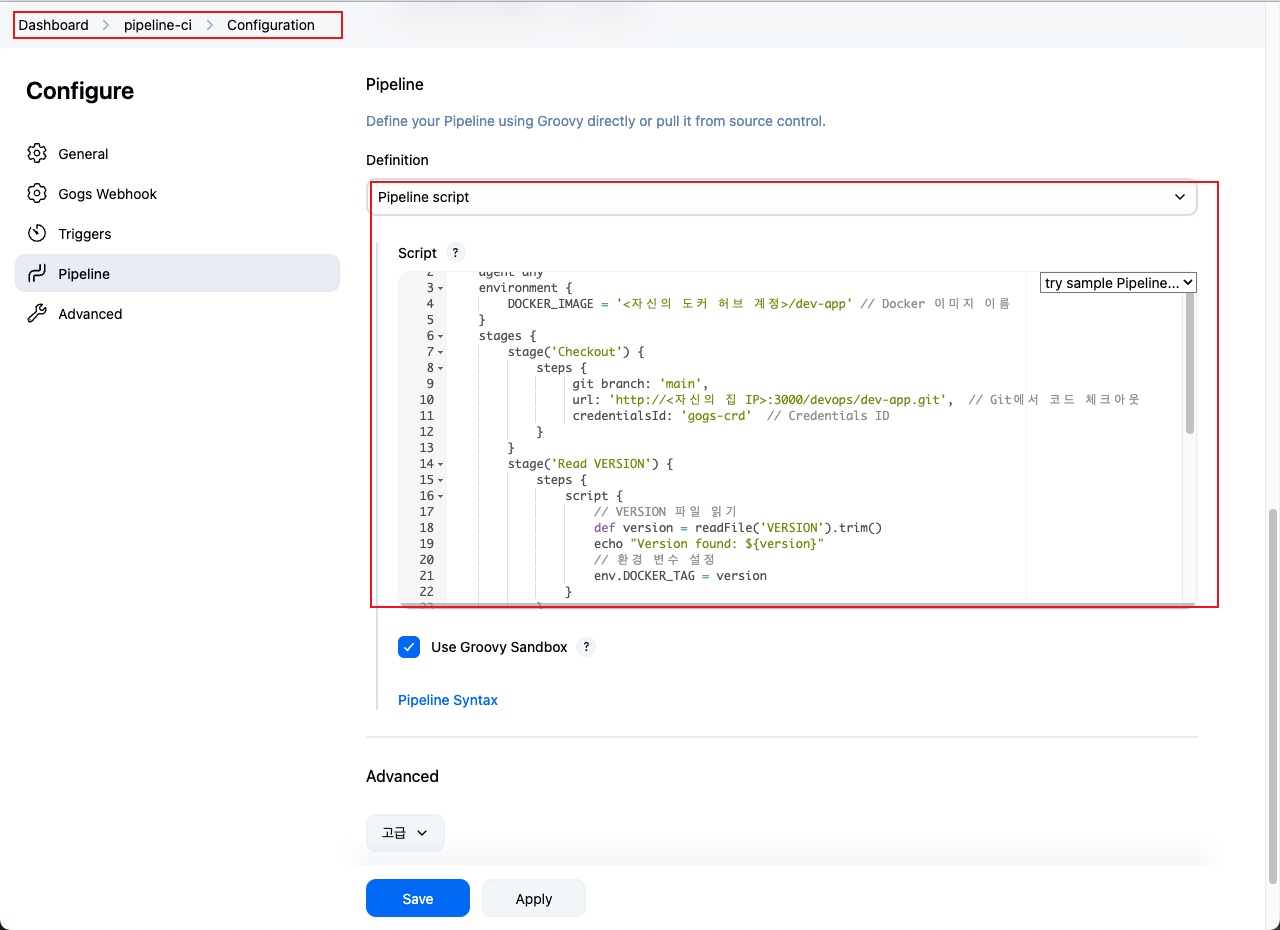Collapse the stages block at line 6
The image size is (1280, 930).
point(441,336)
